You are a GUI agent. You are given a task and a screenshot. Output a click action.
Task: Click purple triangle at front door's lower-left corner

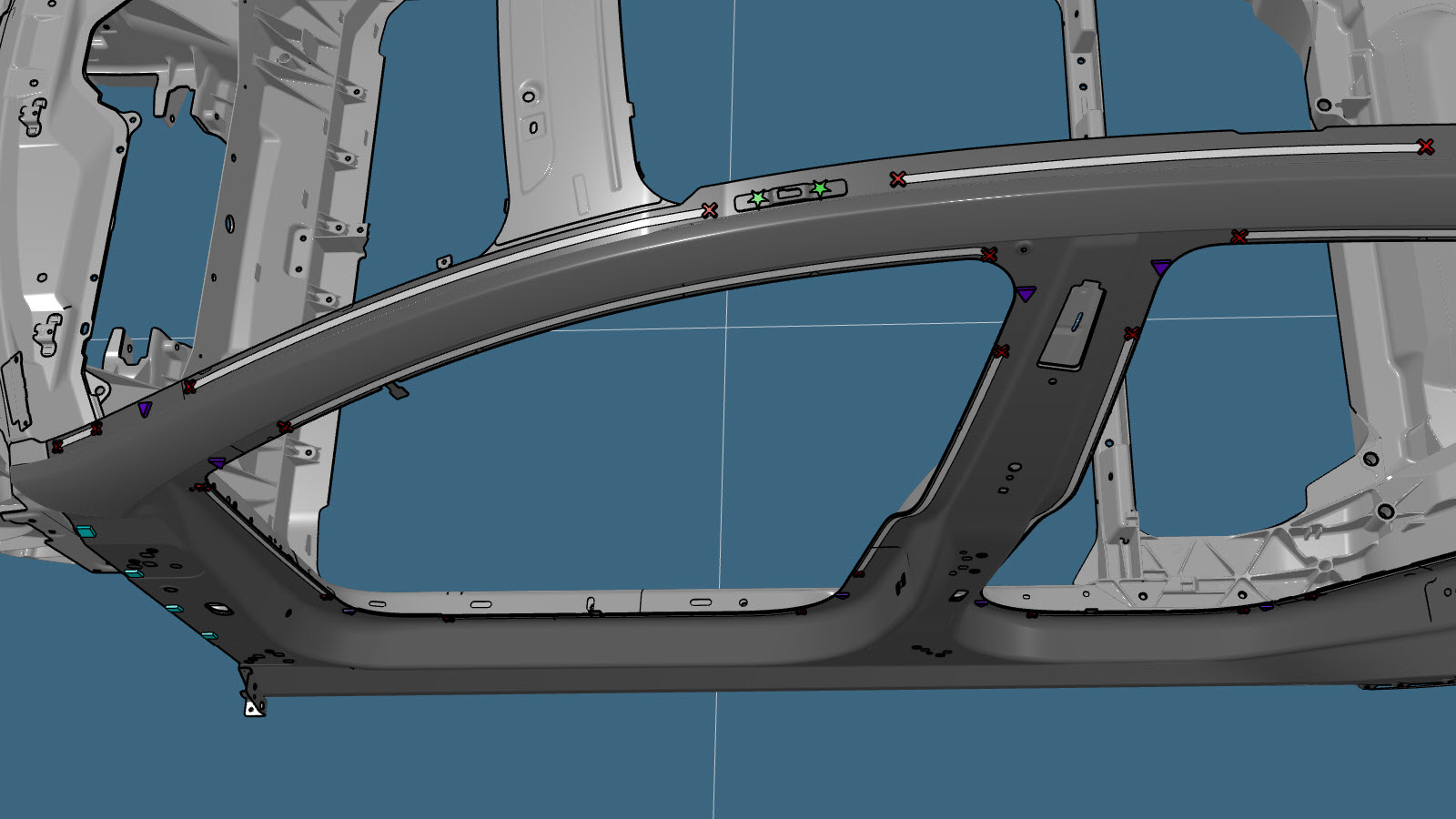pos(349,610)
